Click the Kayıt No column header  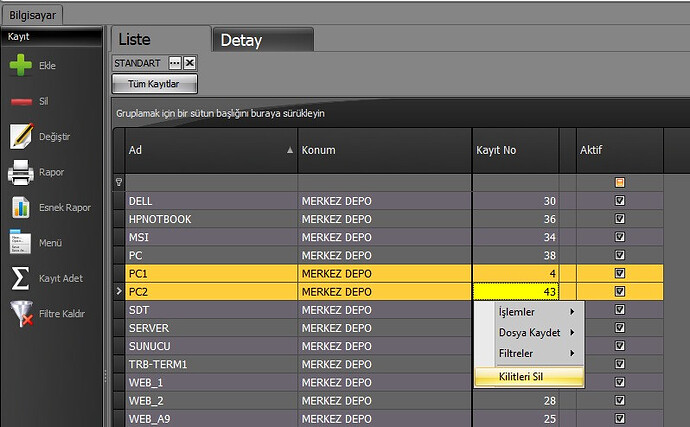coord(515,150)
